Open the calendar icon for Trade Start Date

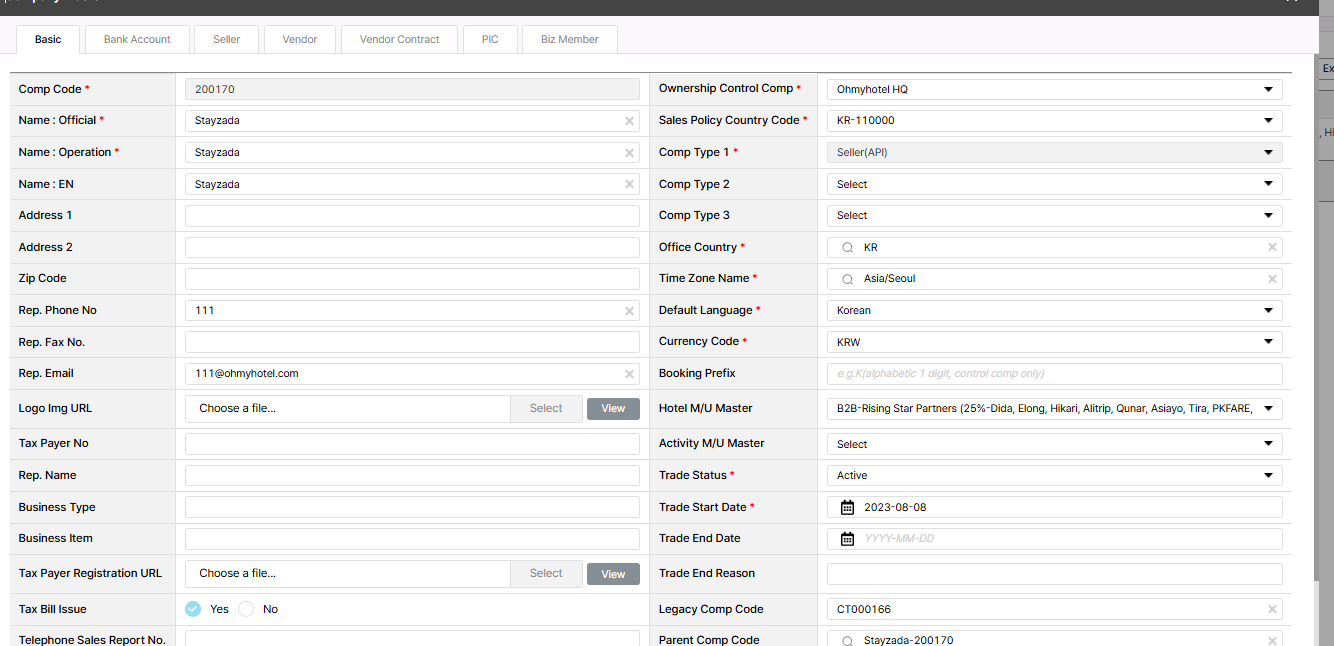pyautogui.click(x=847, y=507)
